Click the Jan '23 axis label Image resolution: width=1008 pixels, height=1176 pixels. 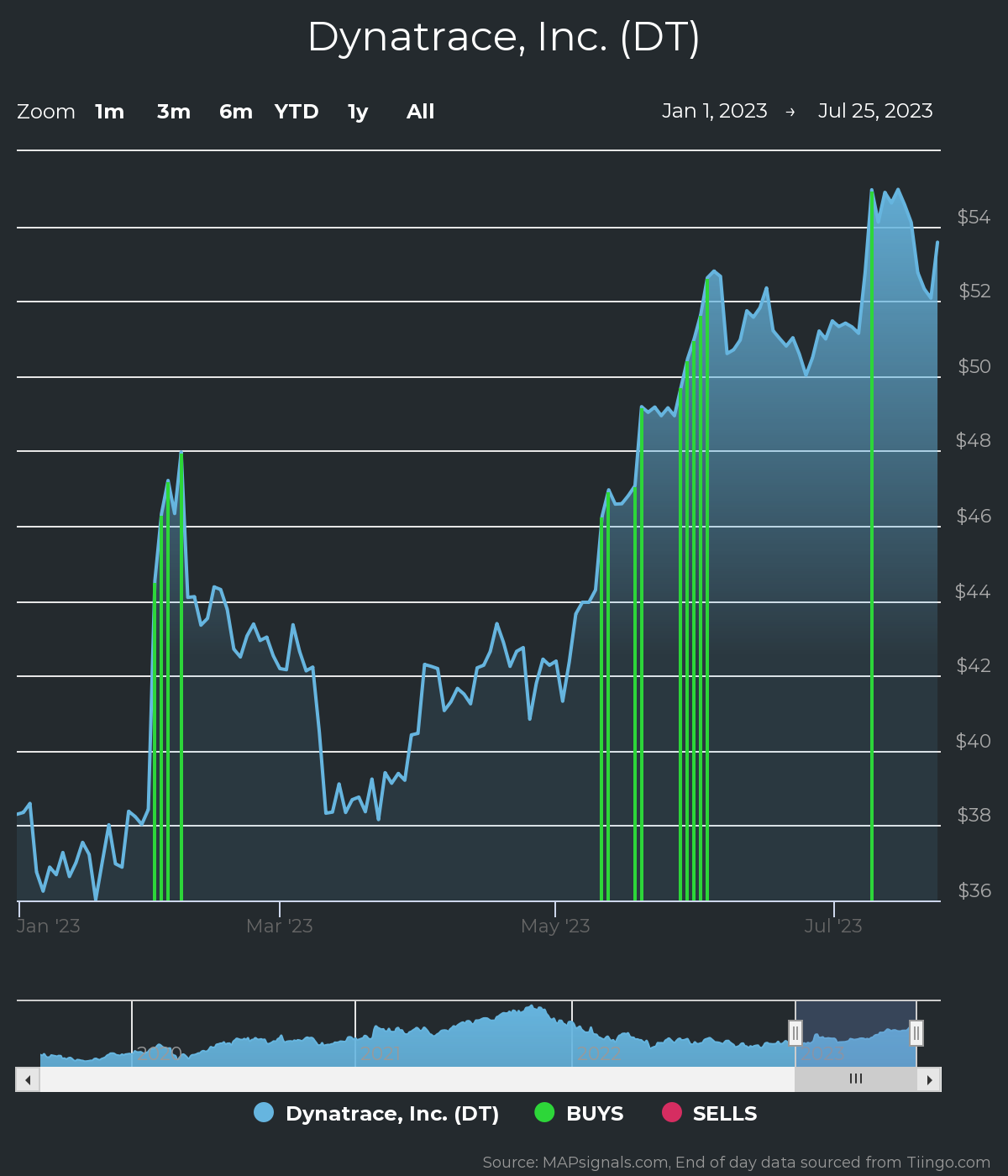[49, 927]
